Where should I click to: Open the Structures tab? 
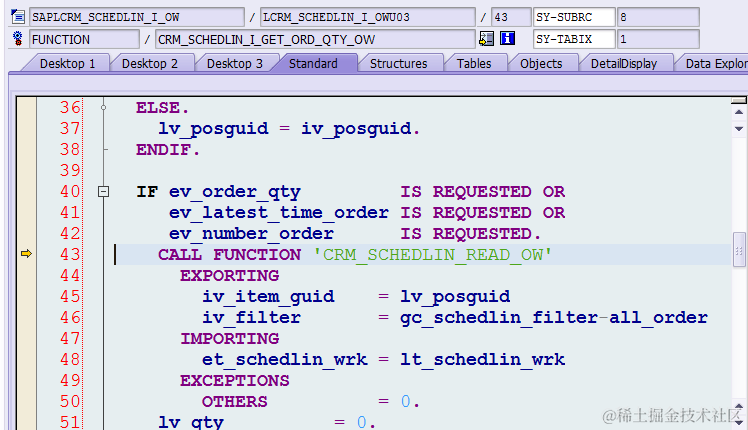point(398,63)
